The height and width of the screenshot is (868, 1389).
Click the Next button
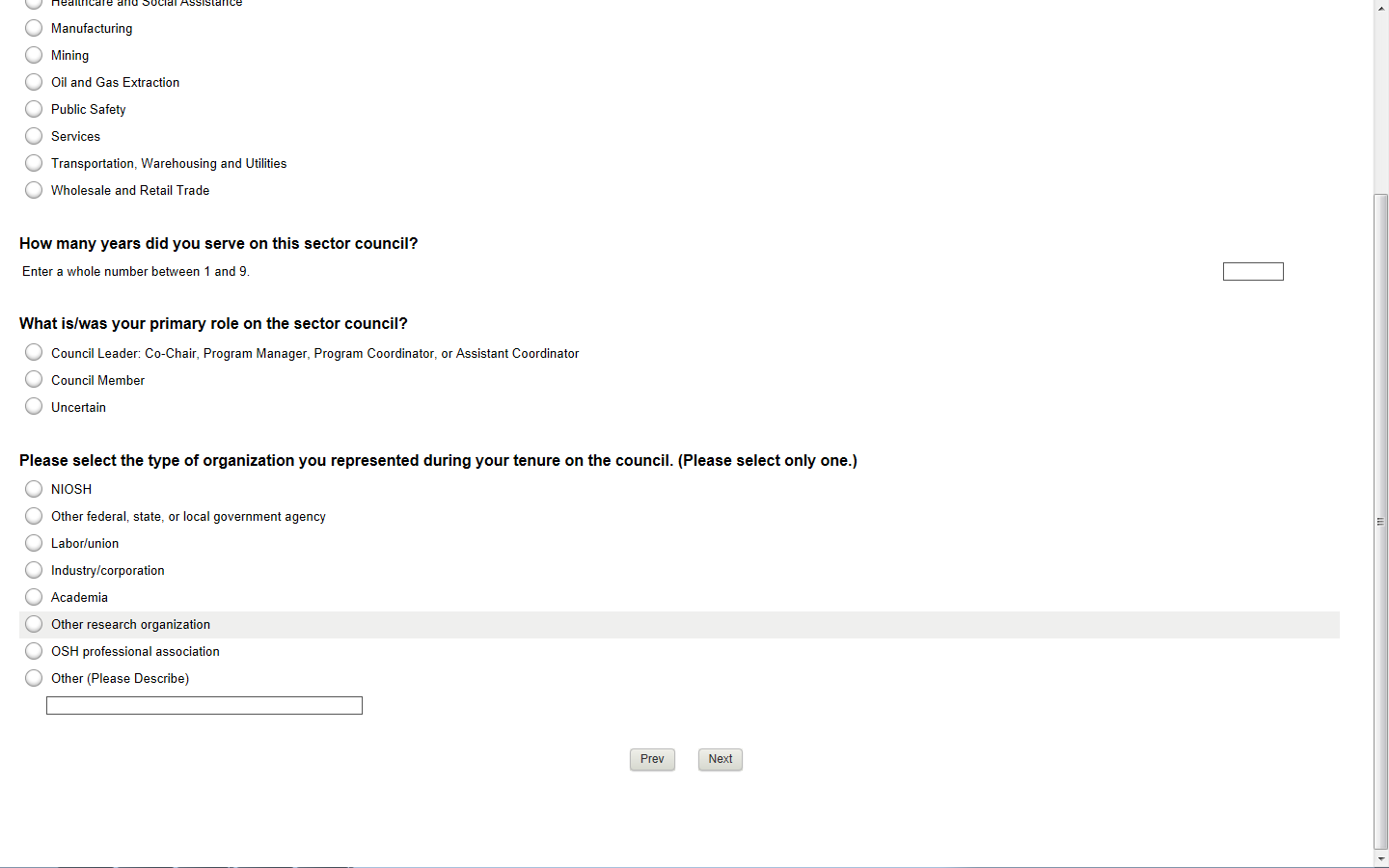click(721, 759)
